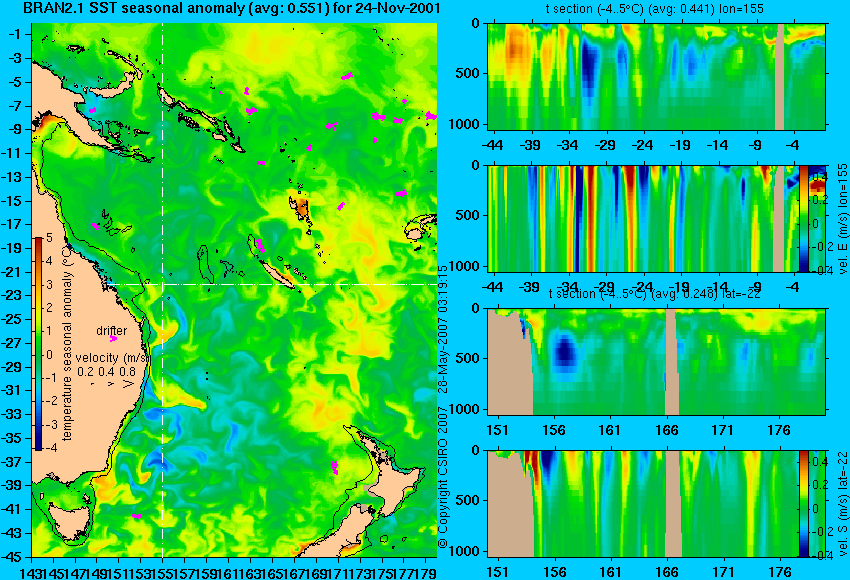Image resolution: width=850 pixels, height=580 pixels.
Task: Click the '176' label under the lat=-22 velocity section
Action: [x=780, y=572]
